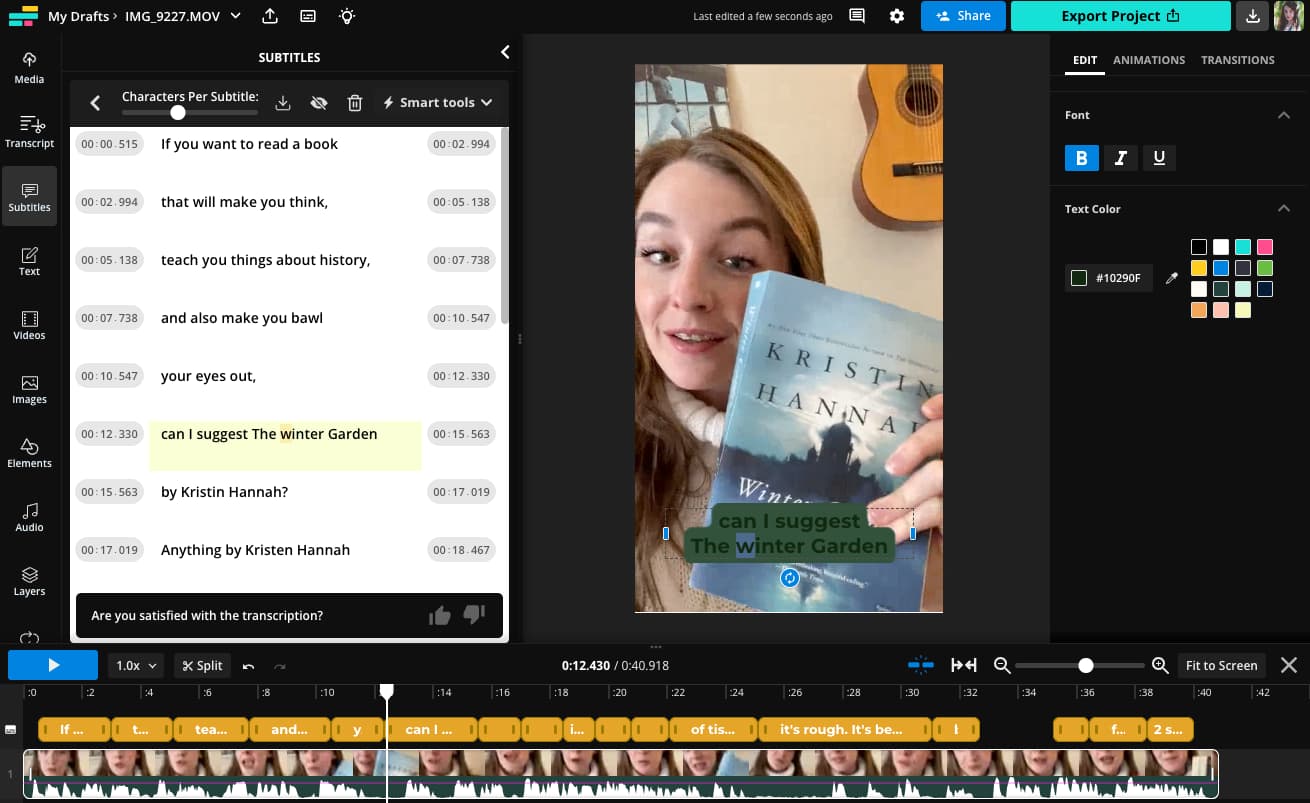Viewport: 1310px width, 803px height.
Task: Hide subtitles with the crossed eye icon
Action: (x=319, y=102)
